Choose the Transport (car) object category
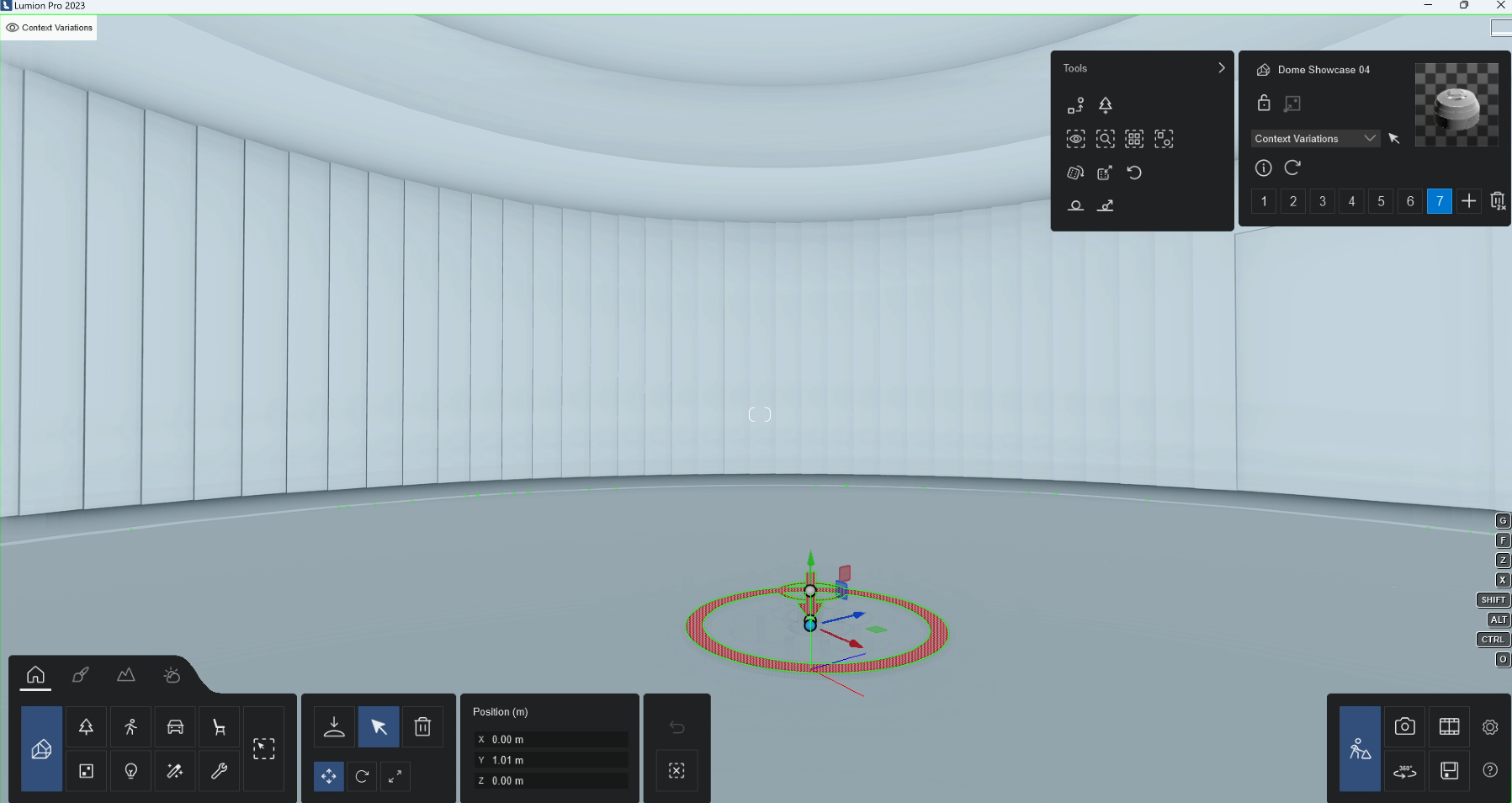This screenshot has height=803, width=1512. (x=175, y=727)
